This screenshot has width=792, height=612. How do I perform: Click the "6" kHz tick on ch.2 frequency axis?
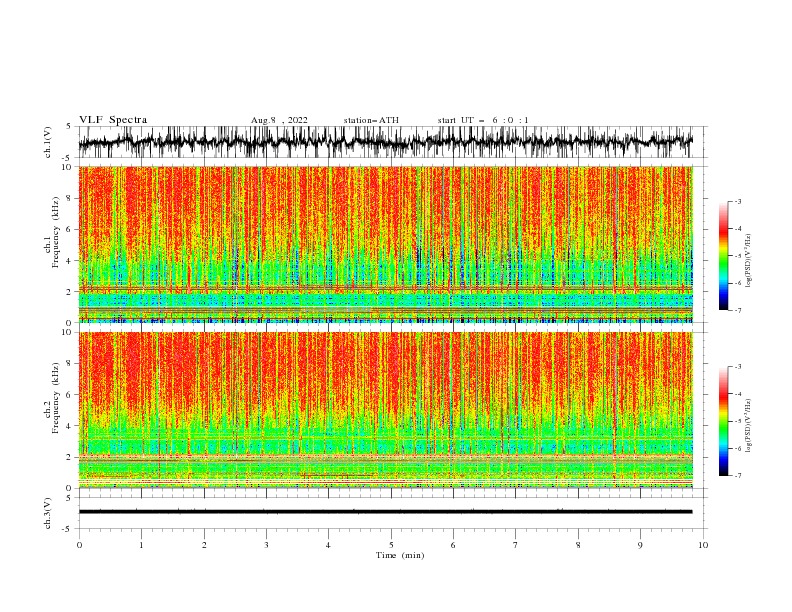[71, 395]
